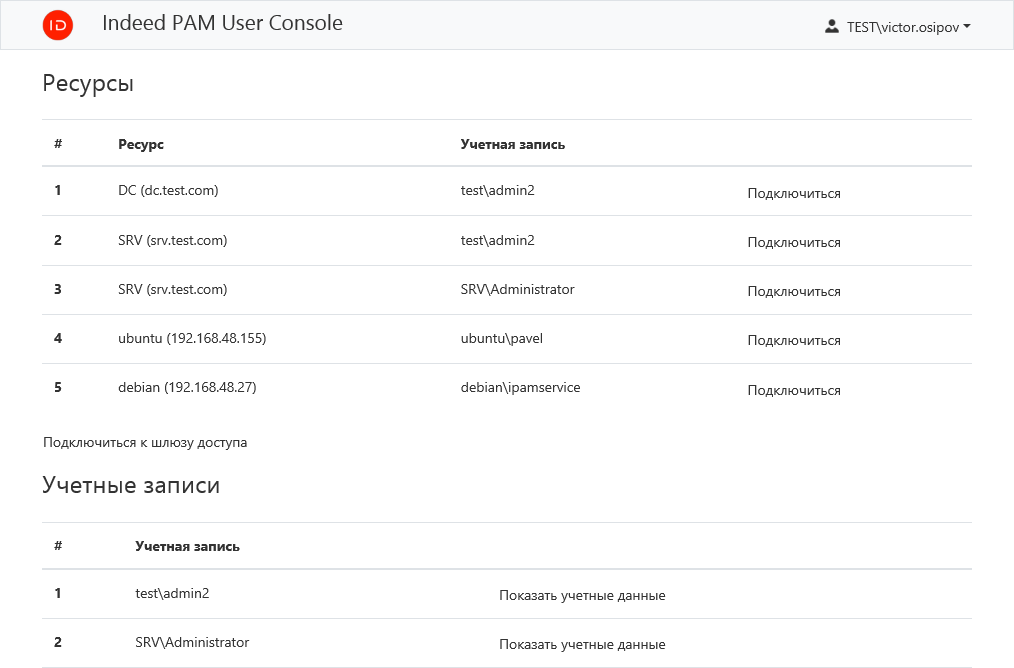Screen dimensions: 1014x668
Task: Click the Indeed ID logo icon
Action: tap(58, 26)
